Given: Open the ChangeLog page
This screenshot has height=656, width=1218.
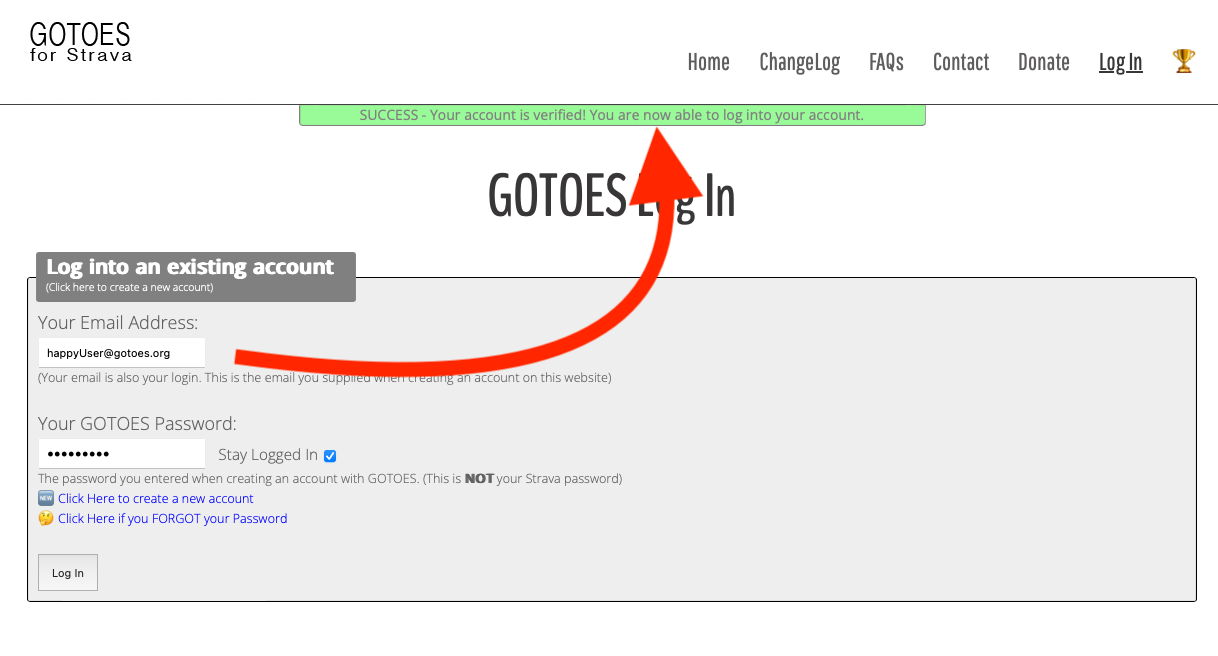Looking at the screenshot, I should (x=799, y=62).
